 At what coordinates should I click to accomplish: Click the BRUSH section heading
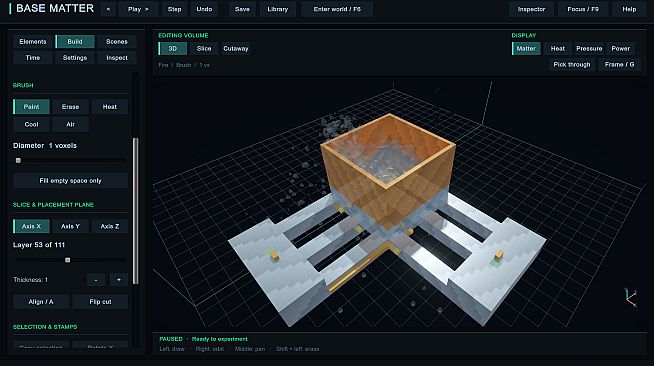coord(23,85)
